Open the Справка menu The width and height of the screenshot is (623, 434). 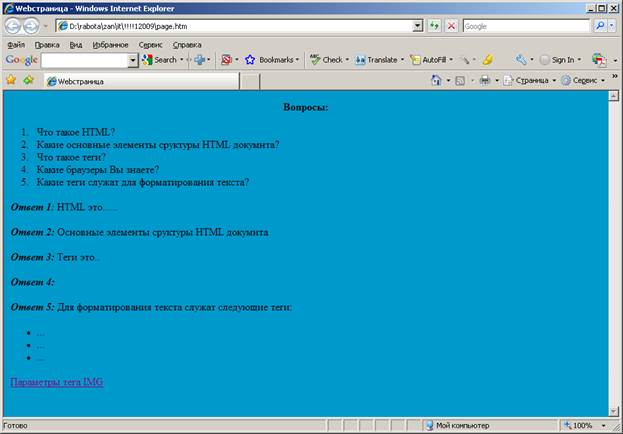(187, 45)
